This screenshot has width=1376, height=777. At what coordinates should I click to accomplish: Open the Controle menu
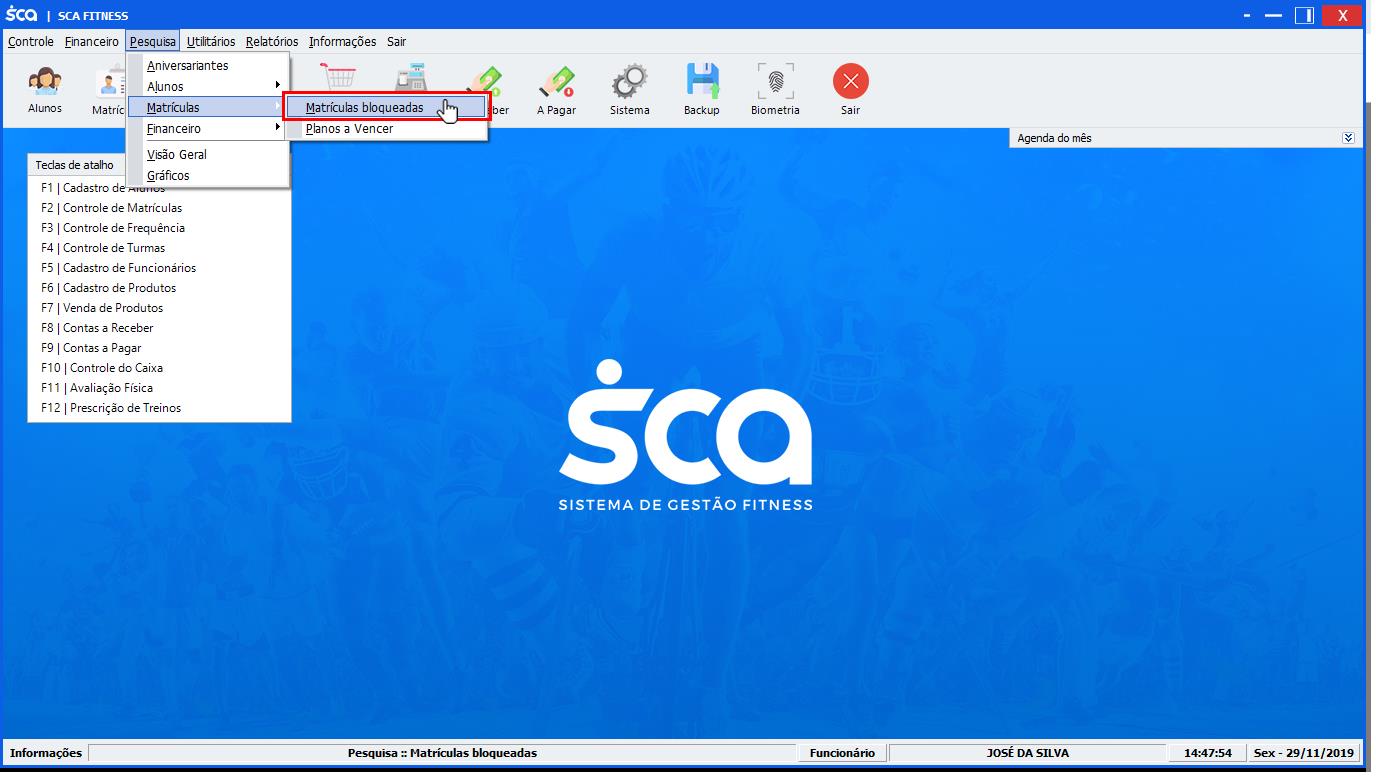click(31, 42)
